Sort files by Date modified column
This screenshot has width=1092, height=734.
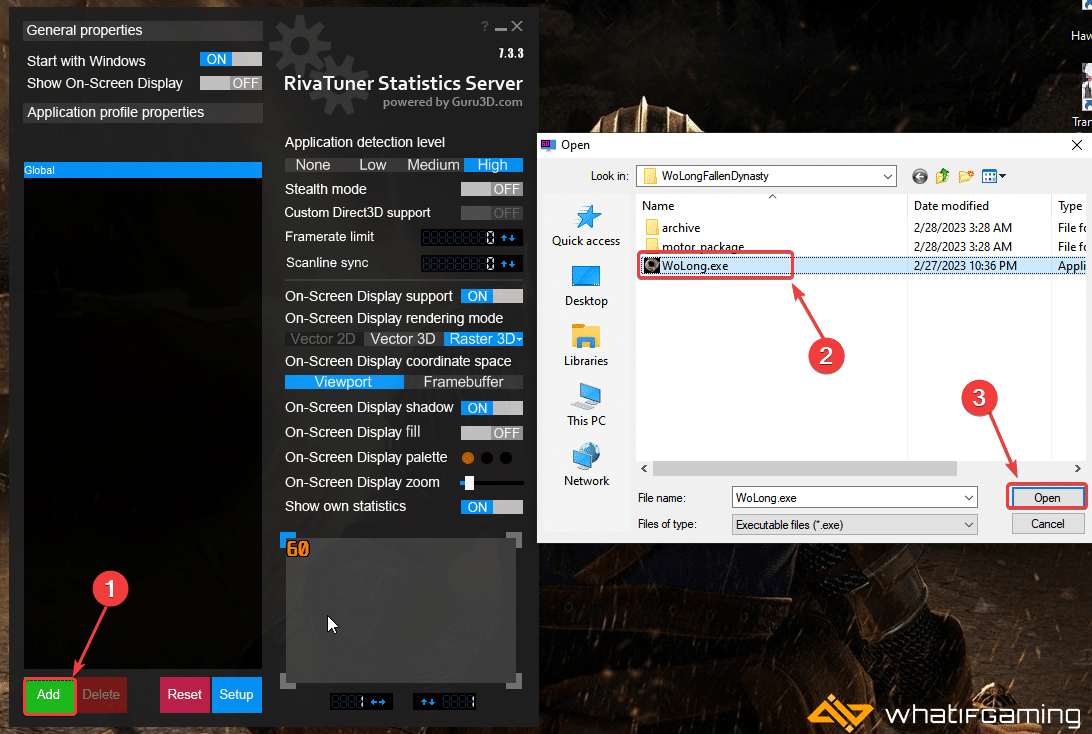tap(978, 206)
